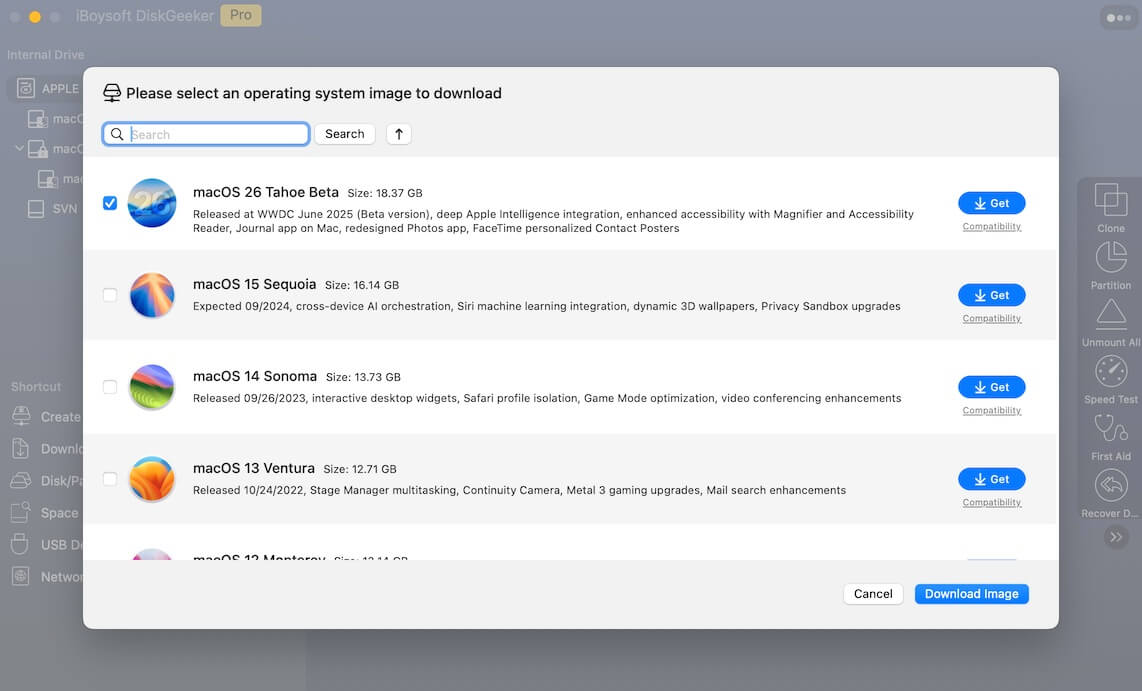Check the macOS 15 Sequoia checkbox

(x=110, y=295)
